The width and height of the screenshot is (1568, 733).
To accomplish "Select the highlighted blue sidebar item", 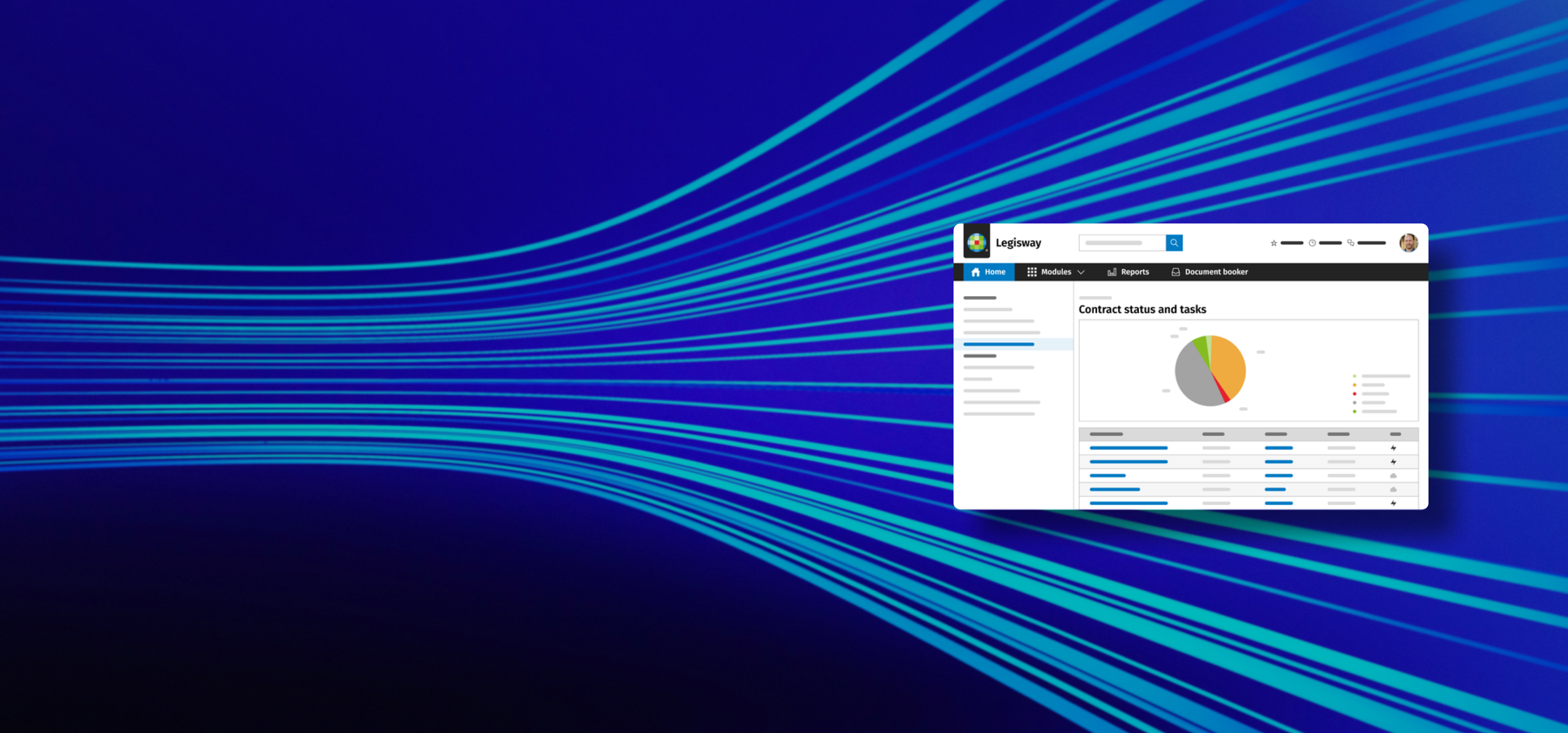I will (x=999, y=345).
